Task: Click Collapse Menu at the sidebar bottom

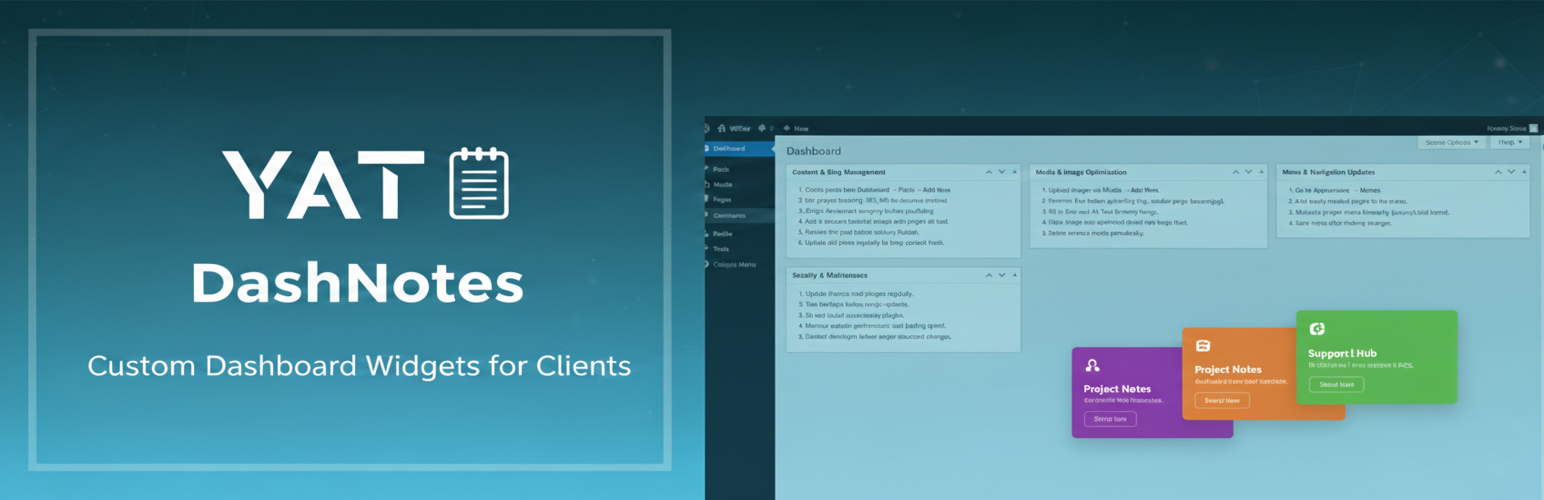Action: [734, 264]
